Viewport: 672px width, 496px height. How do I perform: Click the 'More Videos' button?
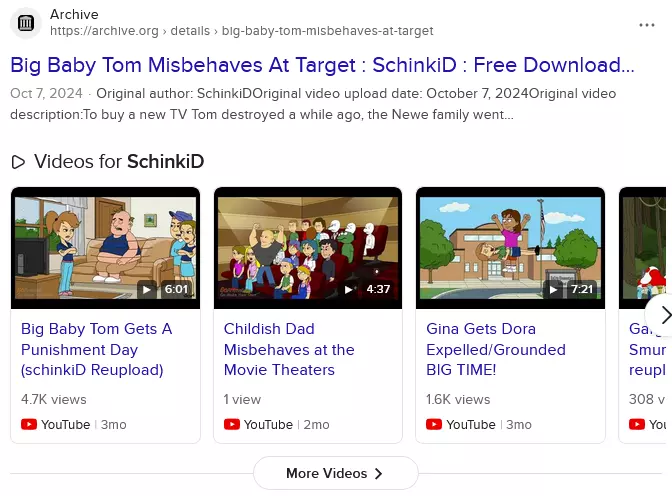coord(336,473)
